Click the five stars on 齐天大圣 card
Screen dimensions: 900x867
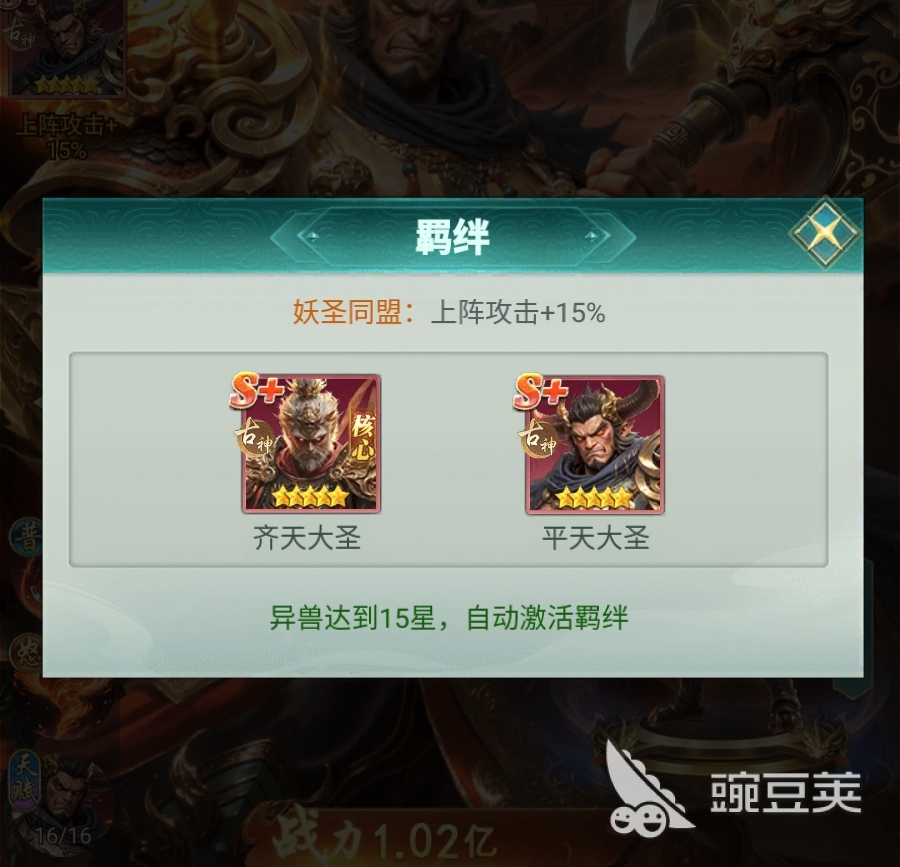310,496
